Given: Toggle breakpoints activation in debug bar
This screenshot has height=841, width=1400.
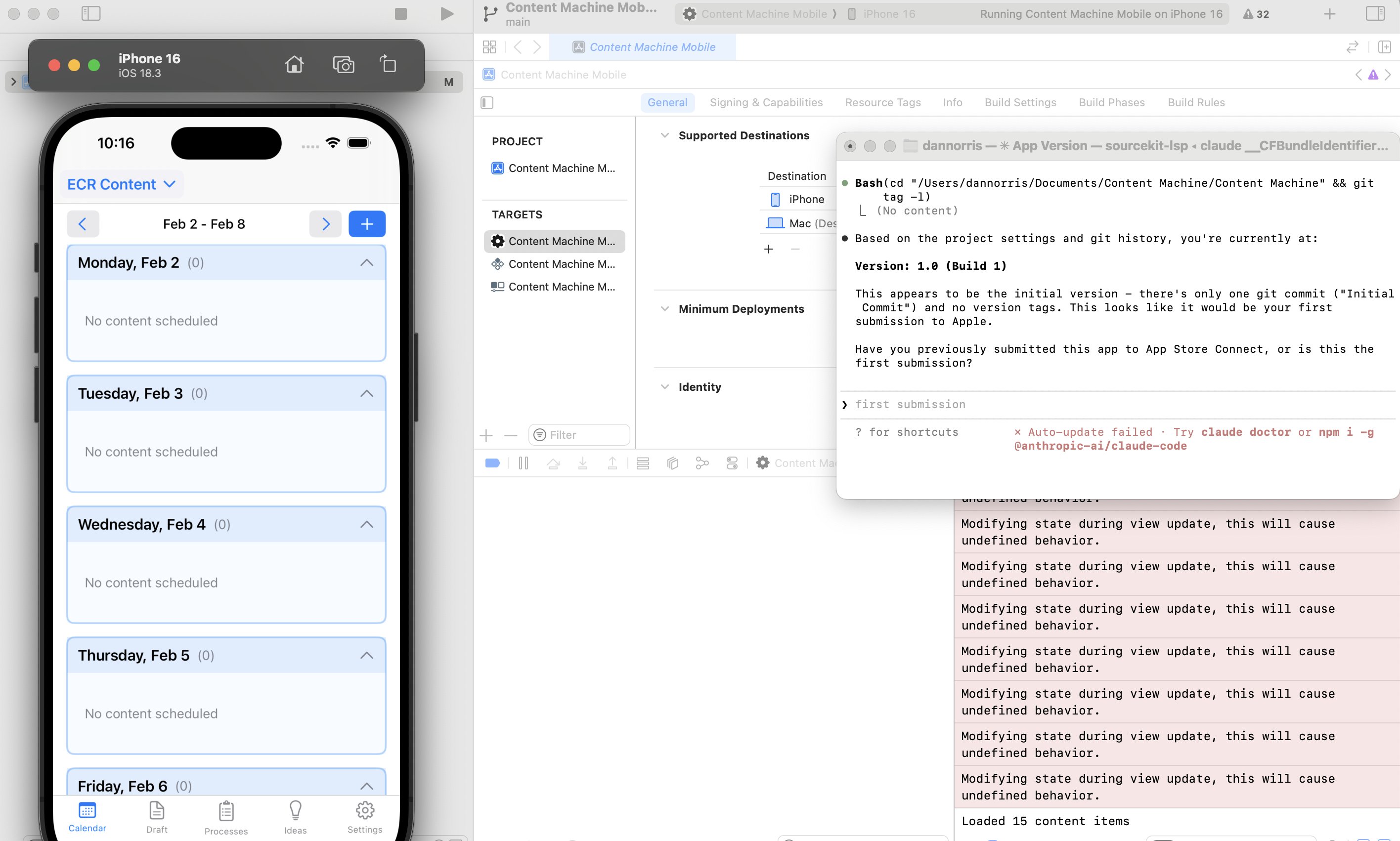Looking at the screenshot, I should click(492, 463).
